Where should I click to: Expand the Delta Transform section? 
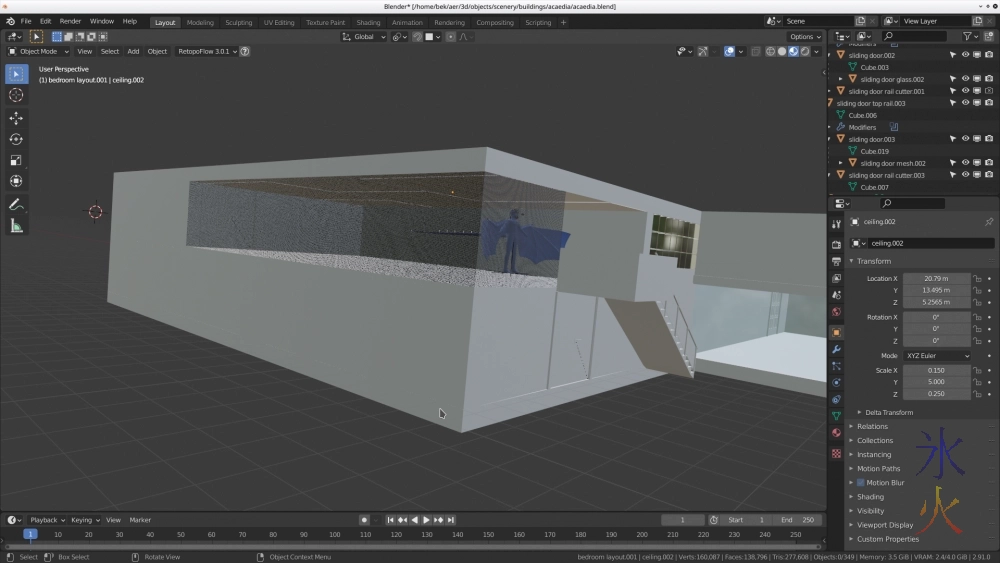(x=888, y=412)
